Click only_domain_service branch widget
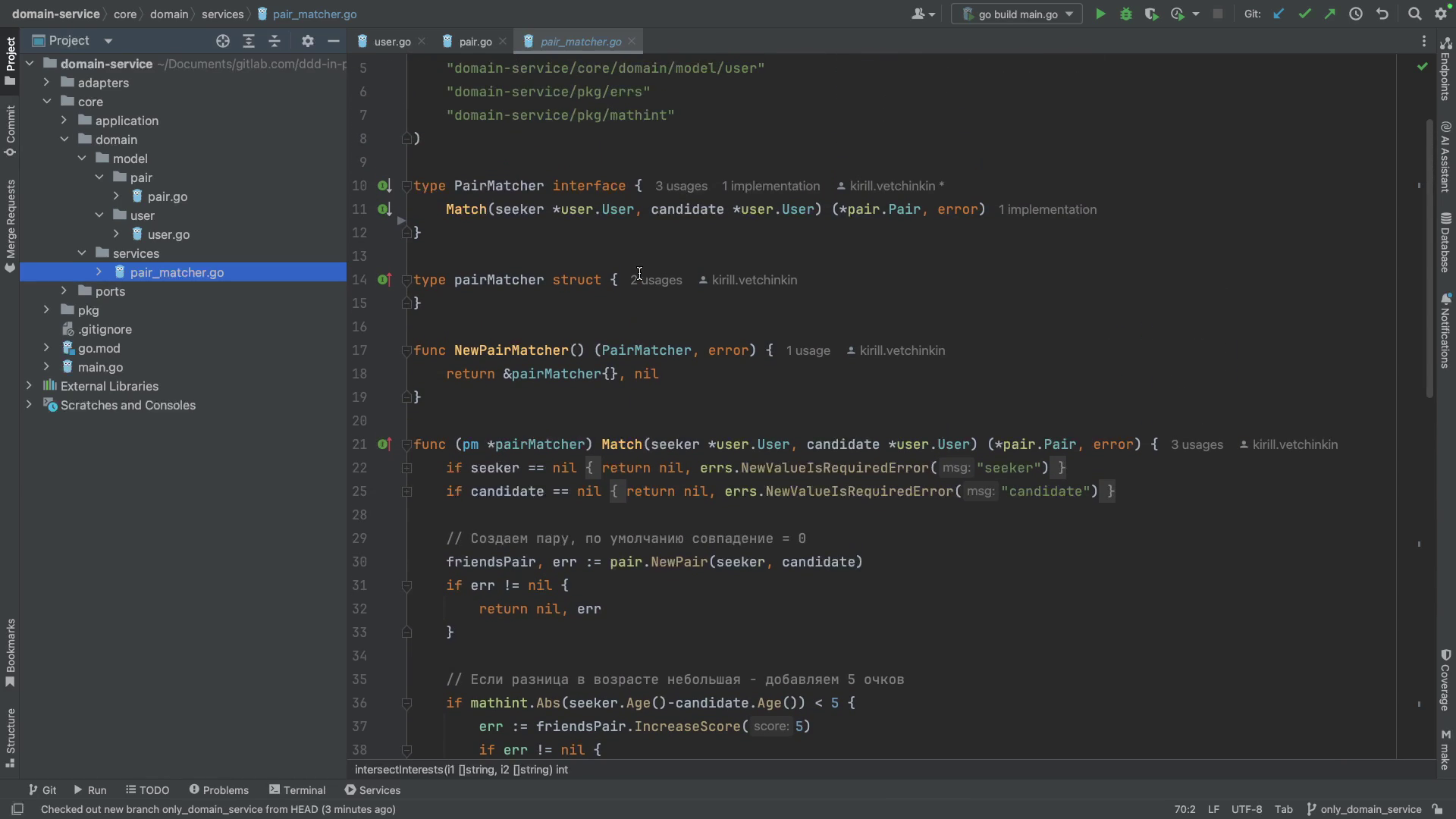Image resolution: width=1456 pixels, height=819 pixels. tap(1363, 809)
